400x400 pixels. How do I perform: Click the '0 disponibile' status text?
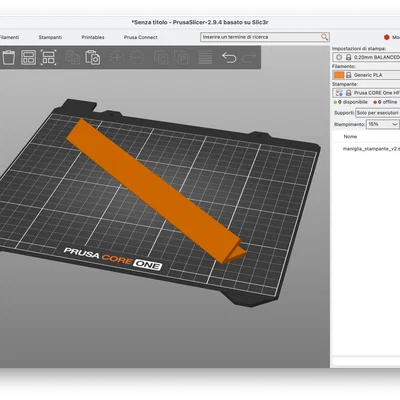[353, 102]
